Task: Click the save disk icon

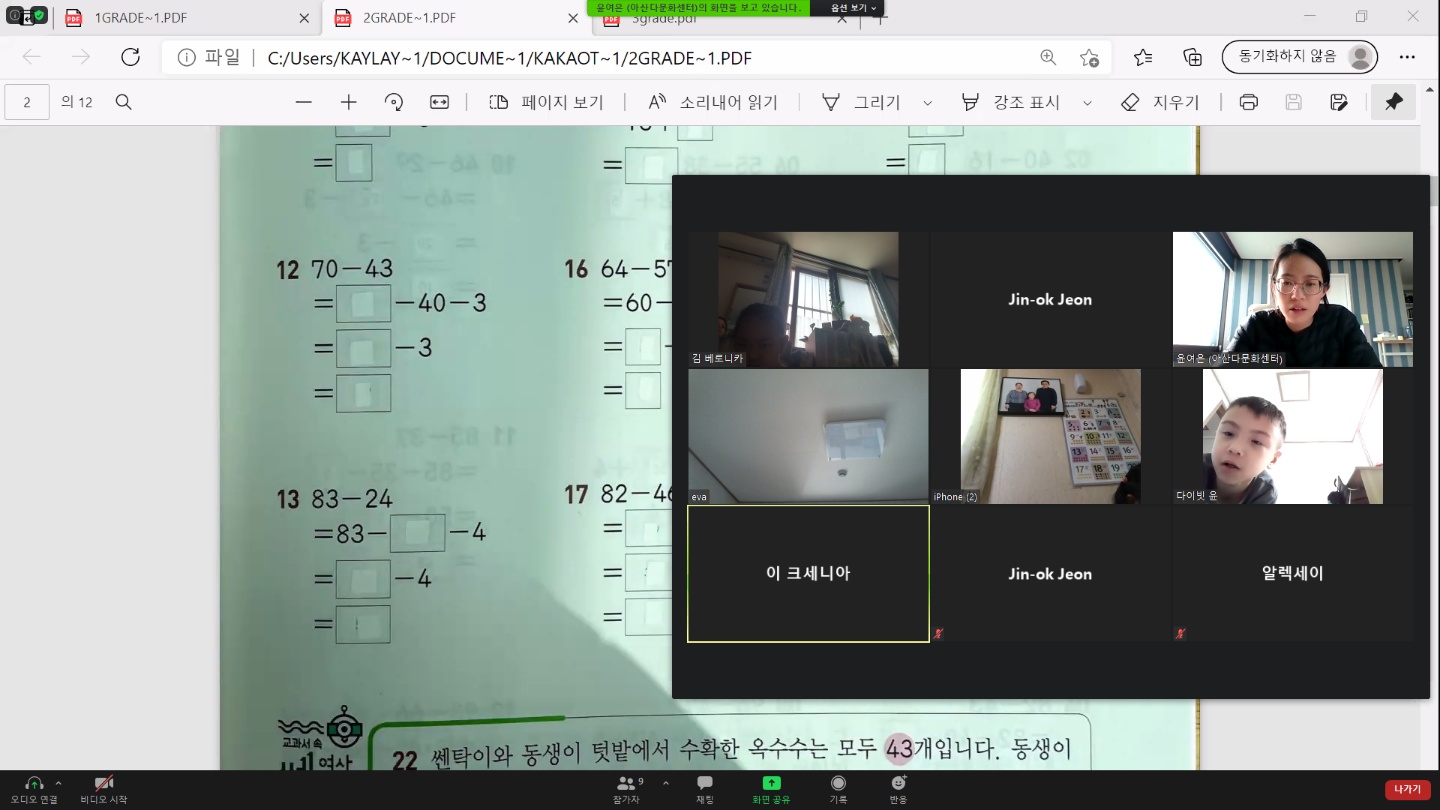Action: 1293,102
